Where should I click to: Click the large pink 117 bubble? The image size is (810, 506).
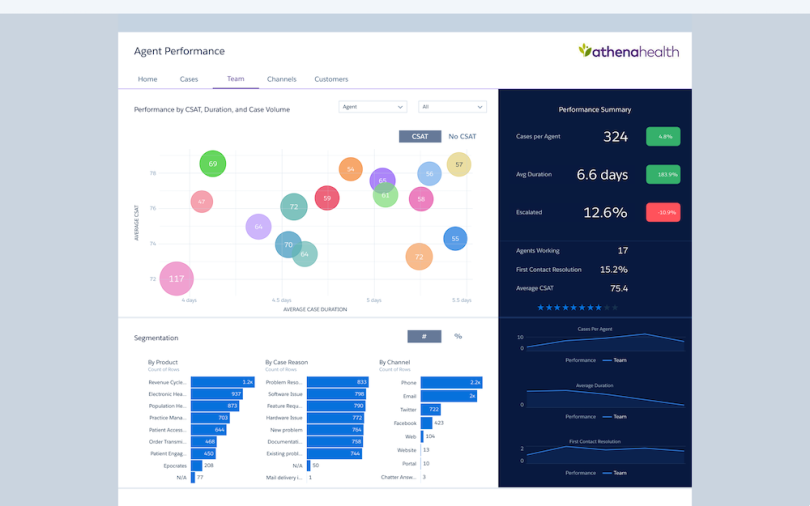click(x=177, y=279)
